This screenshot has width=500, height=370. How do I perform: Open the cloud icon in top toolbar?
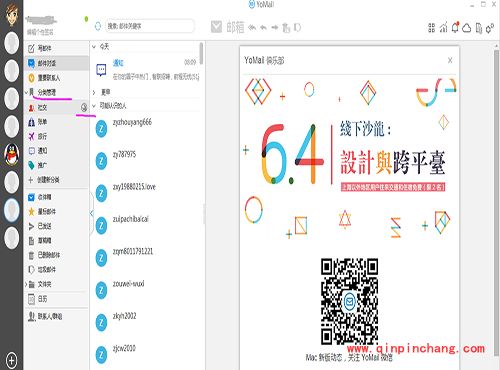[467, 28]
